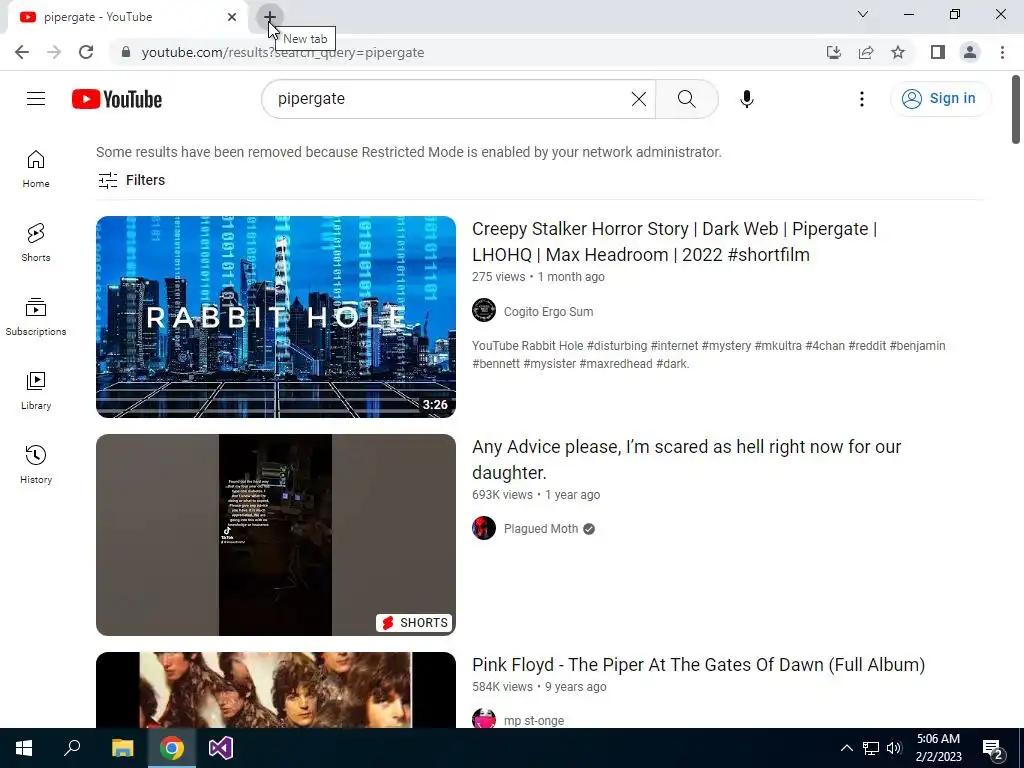Clear the search query

tap(639, 99)
